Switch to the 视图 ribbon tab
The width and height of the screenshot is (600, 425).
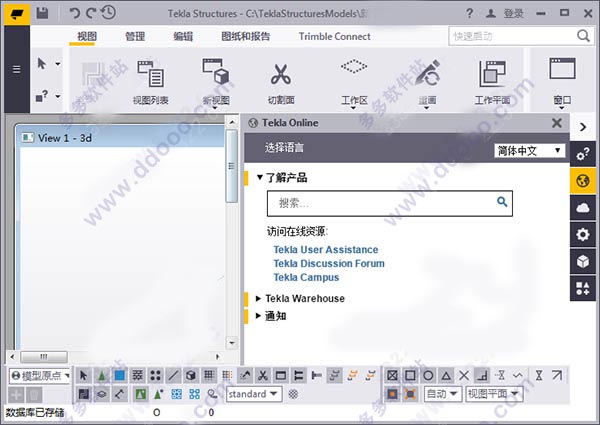[87, 36]
